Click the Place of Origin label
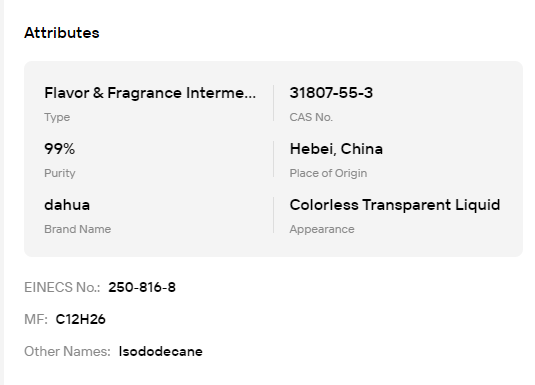535x385 pixels. (328, 173)
